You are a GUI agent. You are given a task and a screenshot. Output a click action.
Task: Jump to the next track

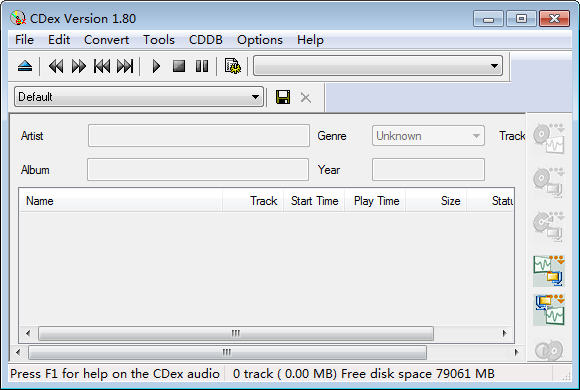click(x=125, y=66)
